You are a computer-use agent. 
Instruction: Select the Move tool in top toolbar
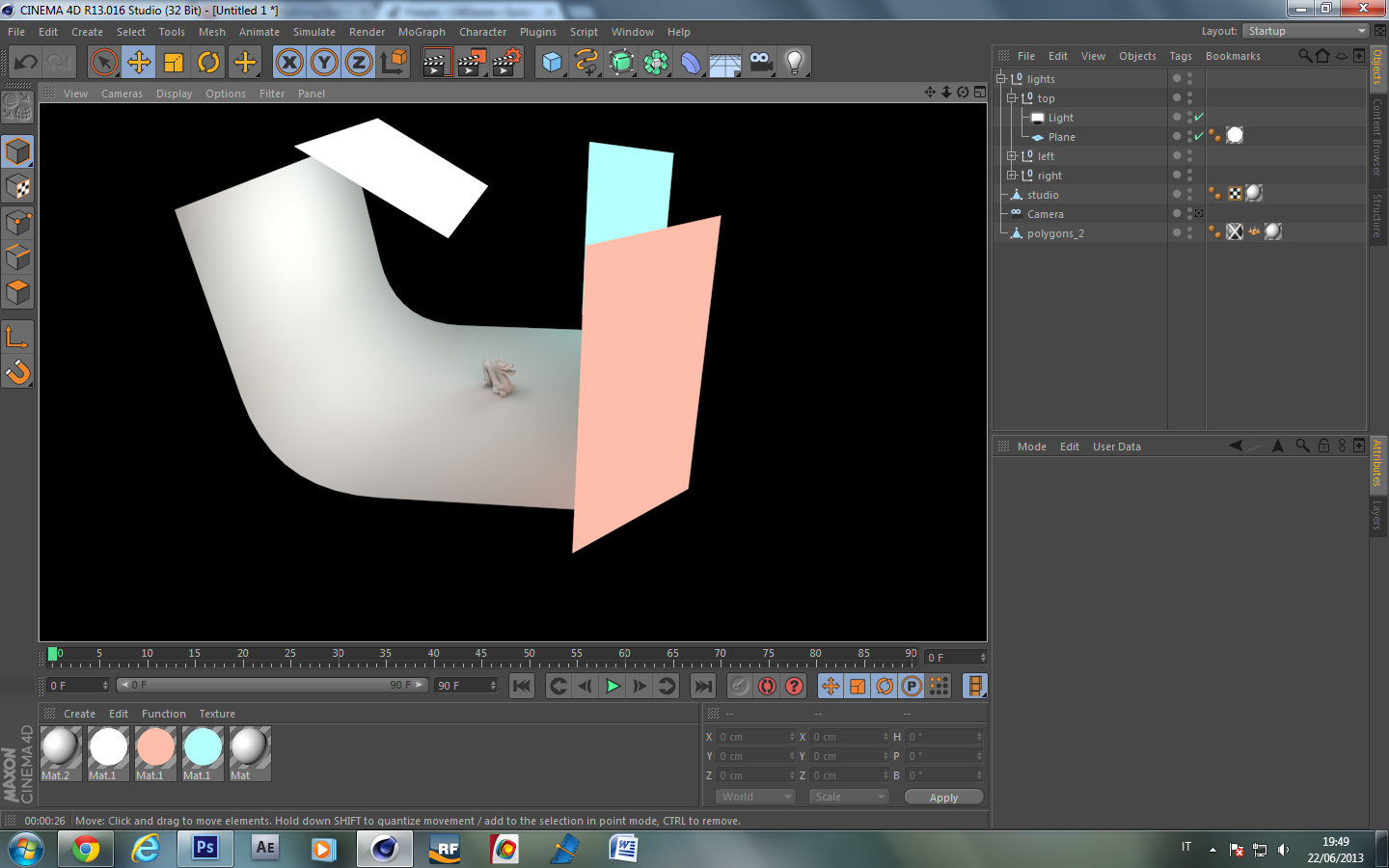click(139, 63)
